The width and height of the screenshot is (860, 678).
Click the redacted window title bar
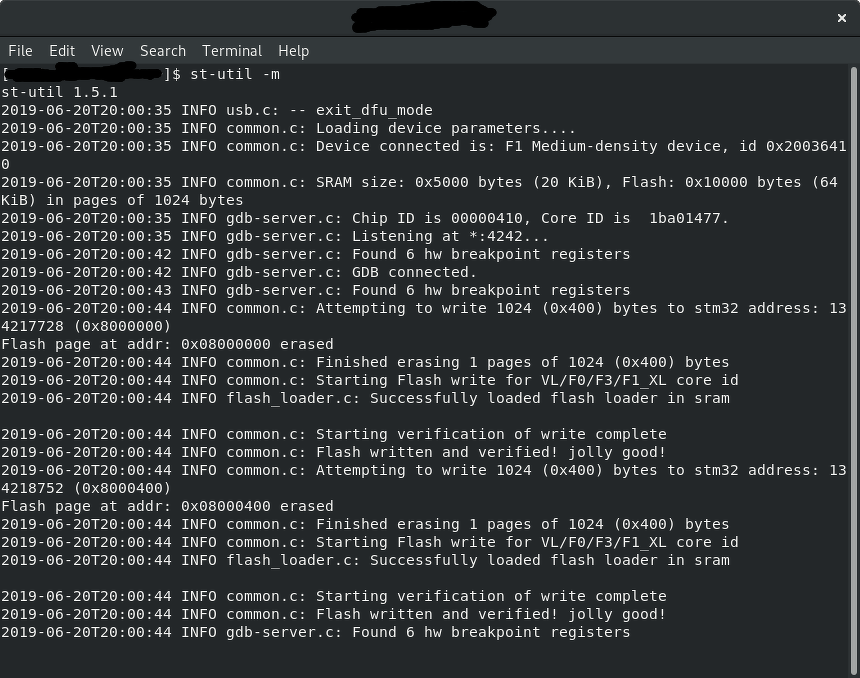coord(425,17)
